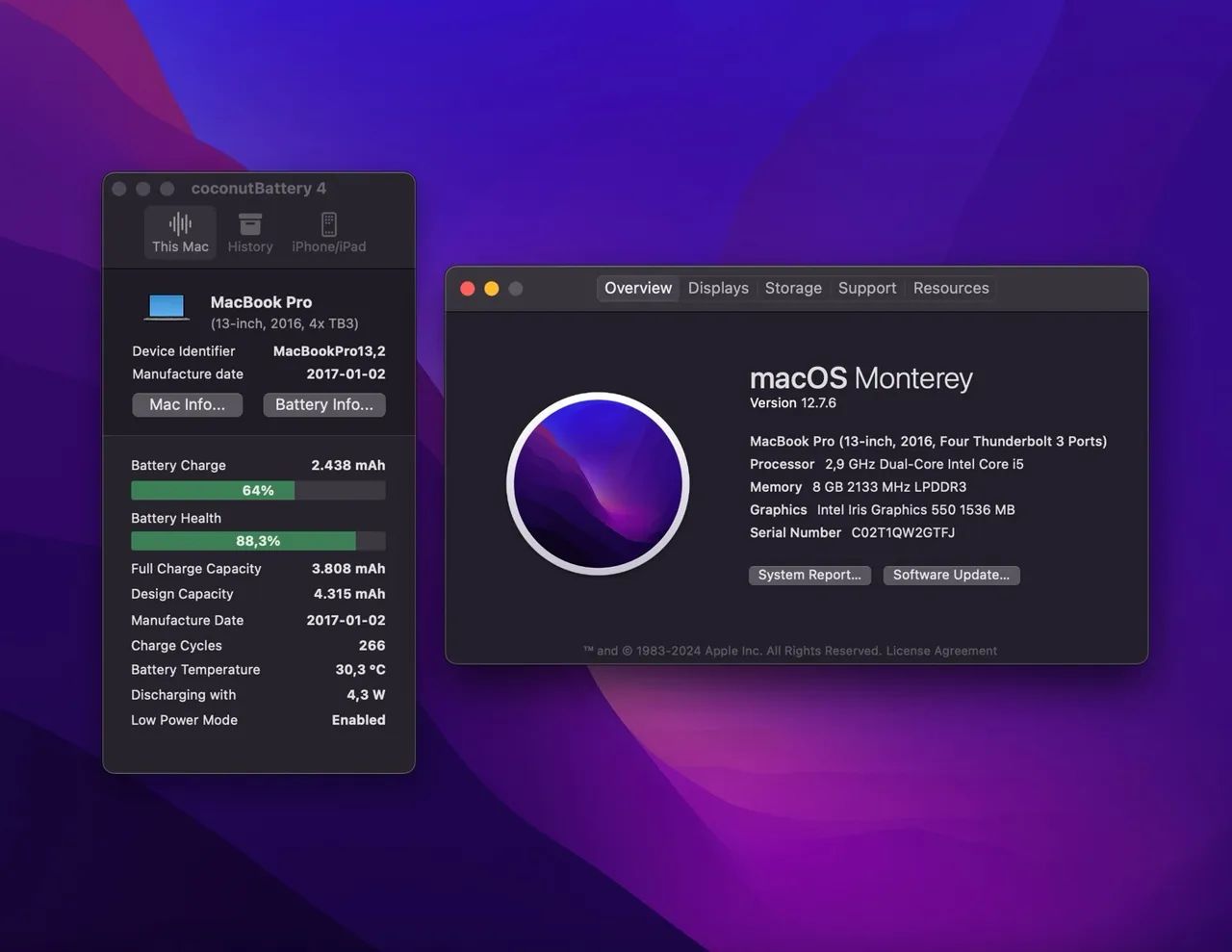1232x952 pixels.
Task: Switch to the Displays tab
Action: tap(718, 288)
